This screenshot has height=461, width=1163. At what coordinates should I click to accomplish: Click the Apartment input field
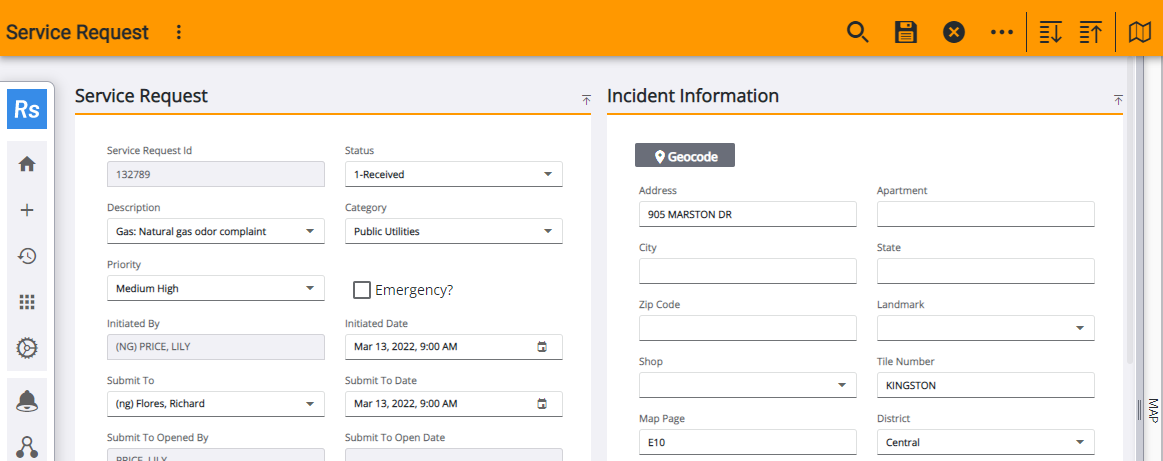tap(986, 214)
